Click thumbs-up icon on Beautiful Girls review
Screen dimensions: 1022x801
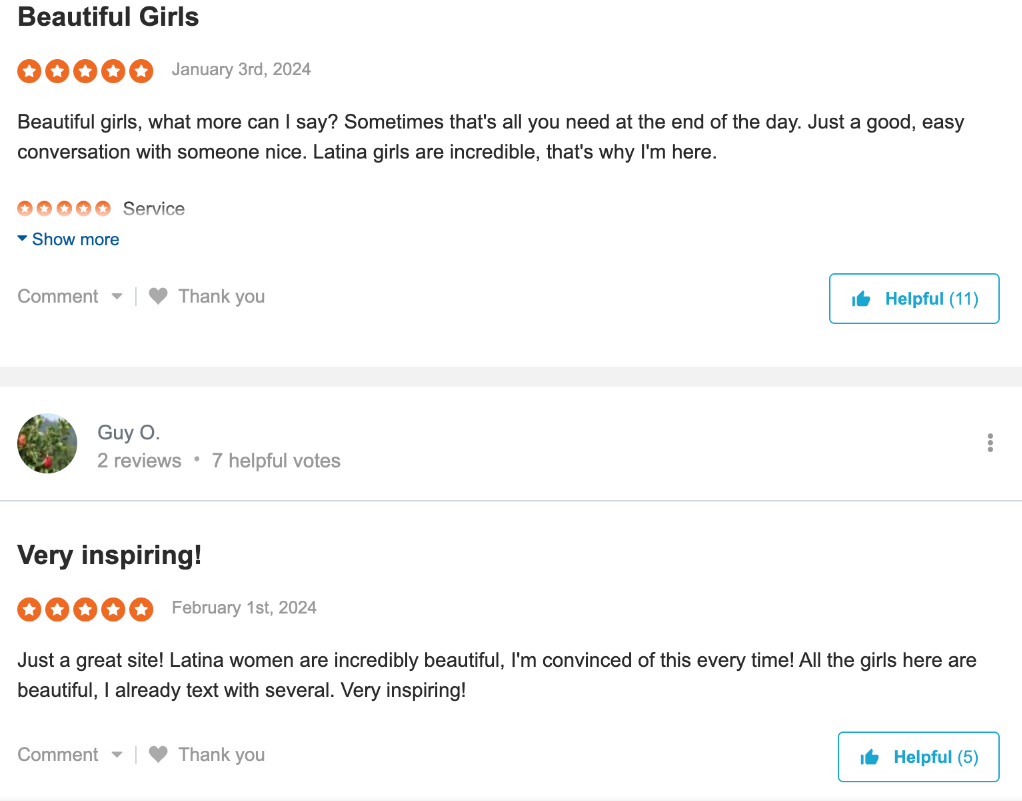pyautogui.click(x=861, y=299)
